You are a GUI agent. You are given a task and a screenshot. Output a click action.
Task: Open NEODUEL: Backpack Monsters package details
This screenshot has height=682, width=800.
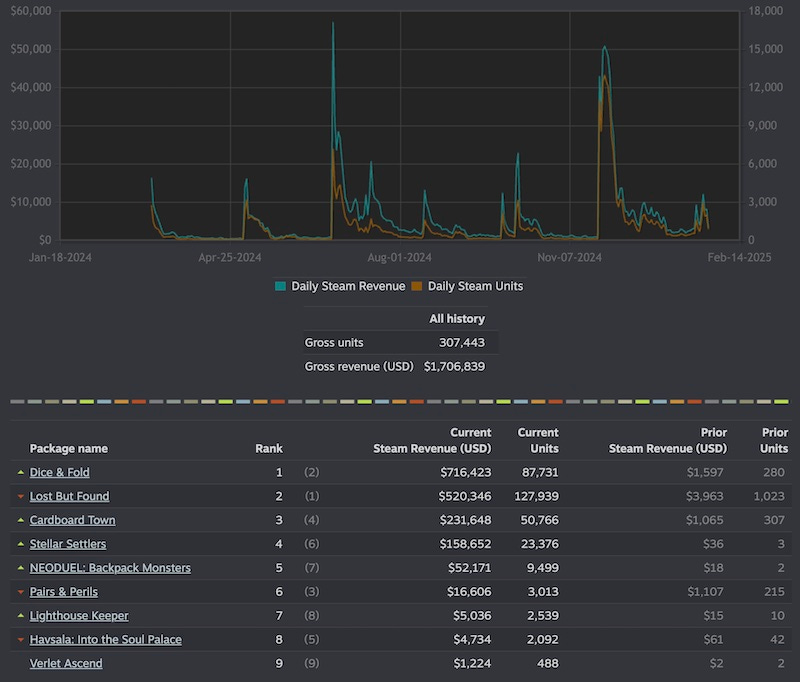pos(110,568)
